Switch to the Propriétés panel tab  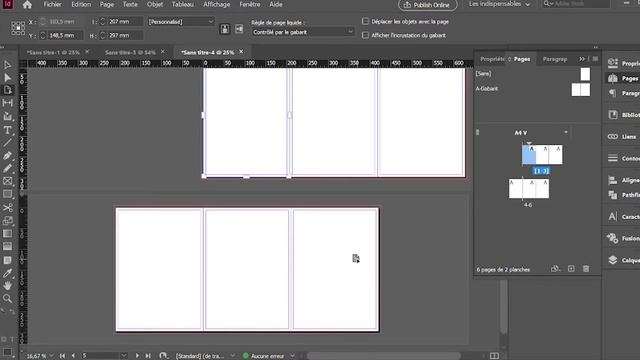tap(492, 59)
